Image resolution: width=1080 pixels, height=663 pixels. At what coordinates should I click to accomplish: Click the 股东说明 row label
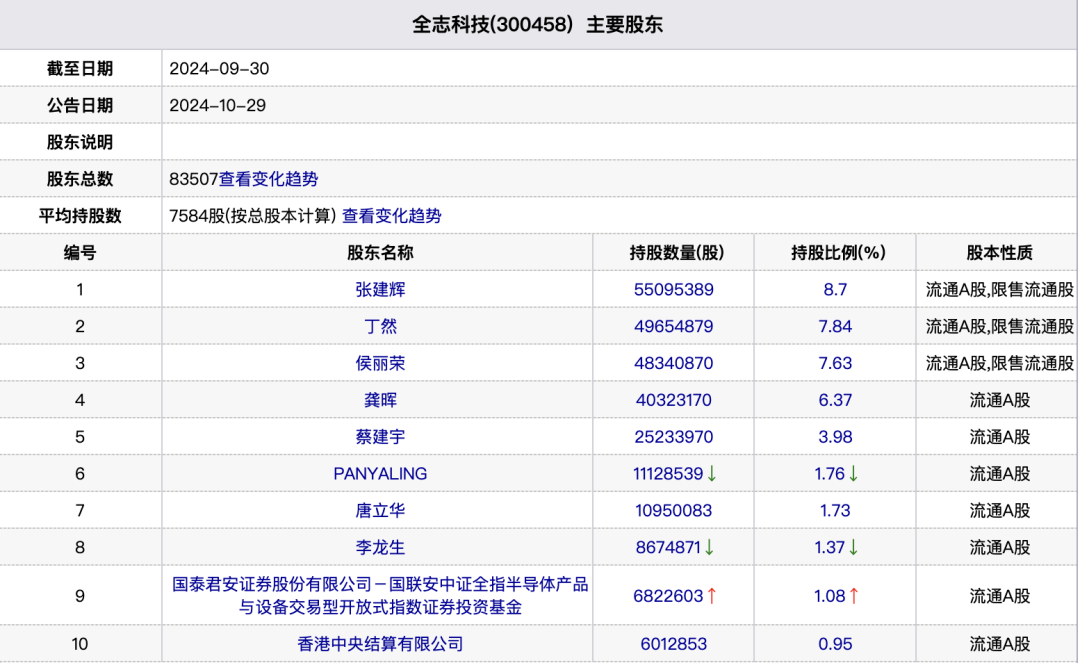pyautogui.click(x=80, y=143)
